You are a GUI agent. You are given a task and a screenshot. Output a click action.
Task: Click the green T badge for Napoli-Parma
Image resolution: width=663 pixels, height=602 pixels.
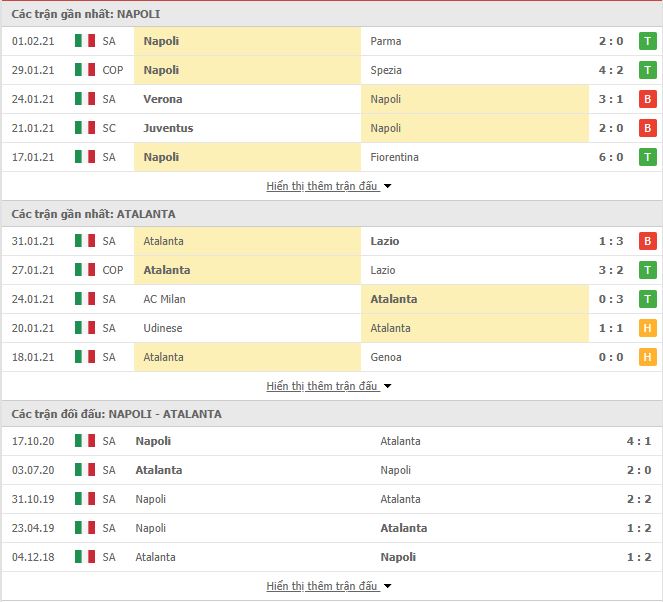(x=647, y=41)
